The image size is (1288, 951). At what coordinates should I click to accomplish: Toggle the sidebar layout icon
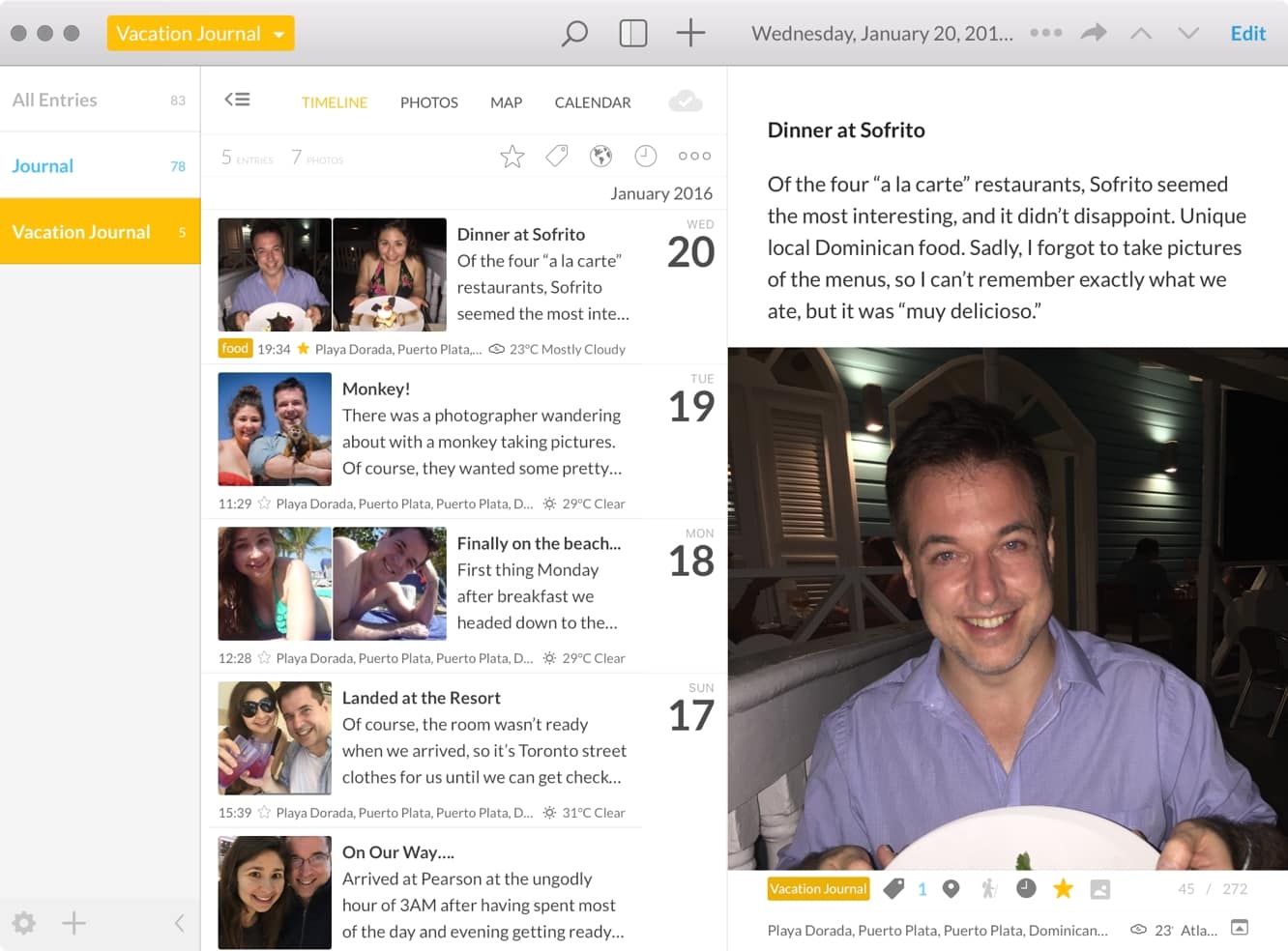(632, 34)
